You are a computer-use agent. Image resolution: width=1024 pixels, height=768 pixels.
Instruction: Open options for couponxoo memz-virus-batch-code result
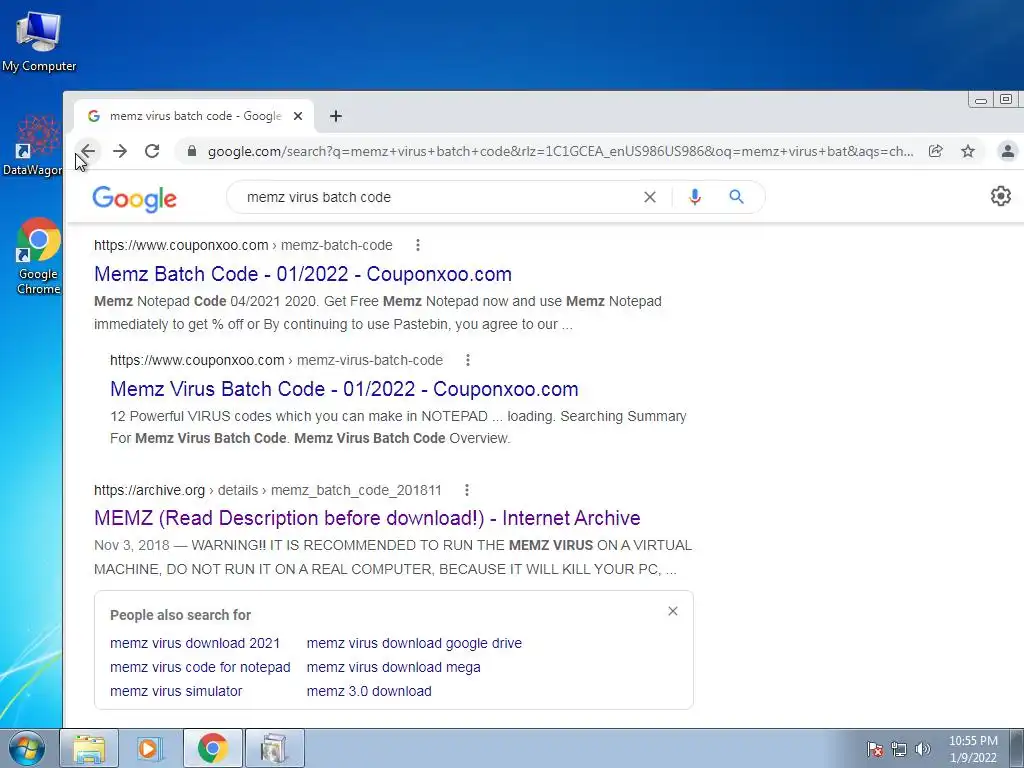click(468, 360)
